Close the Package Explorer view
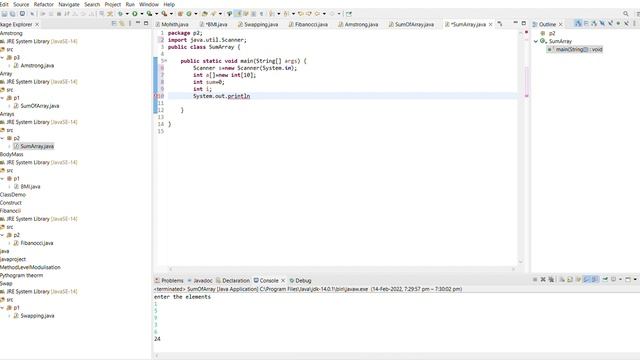Screen dimensions: 640x360 (x=37, y=24)
